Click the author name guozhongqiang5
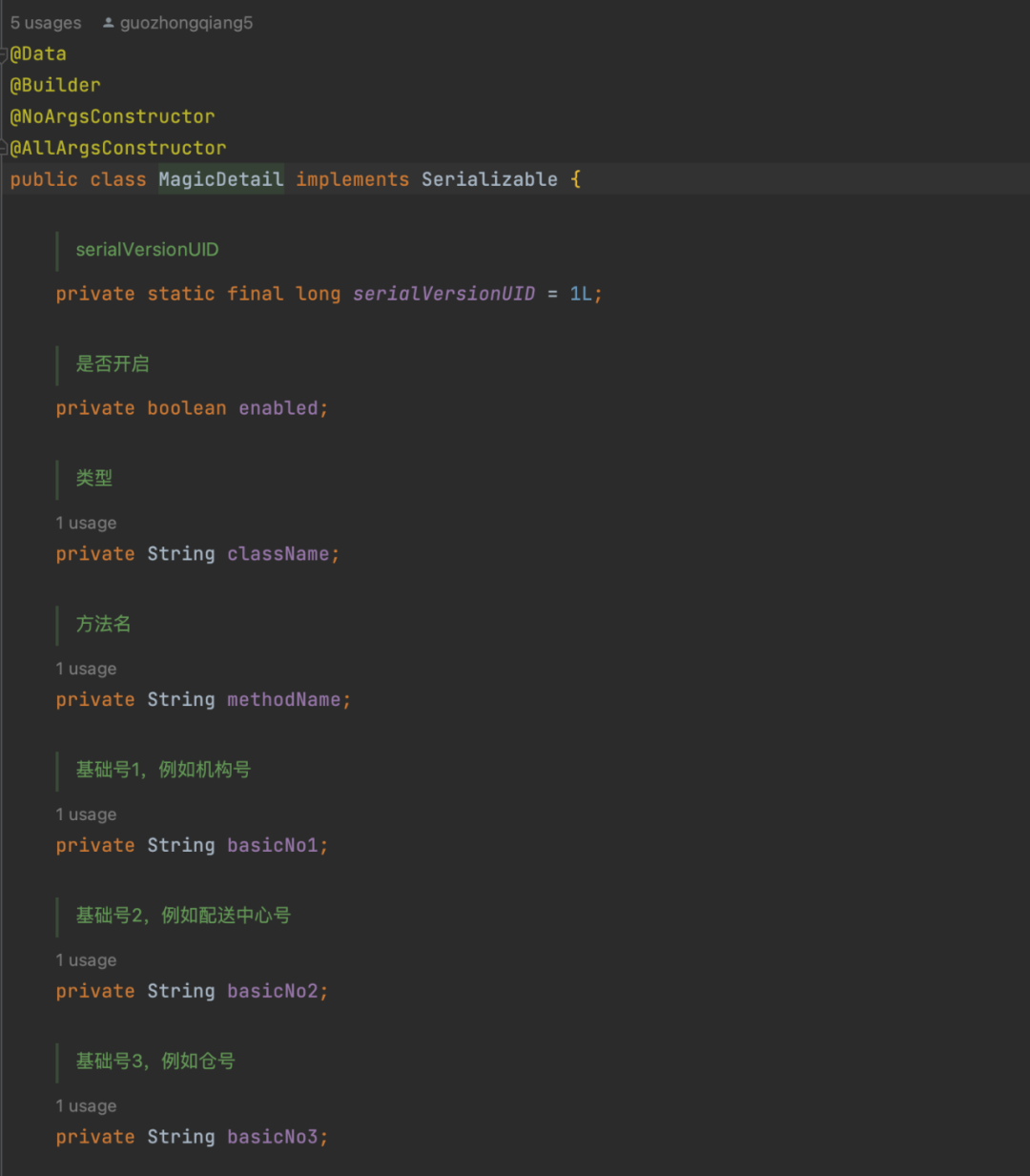This screenshot has width=1030, height=1176. [x=186, y=23]
